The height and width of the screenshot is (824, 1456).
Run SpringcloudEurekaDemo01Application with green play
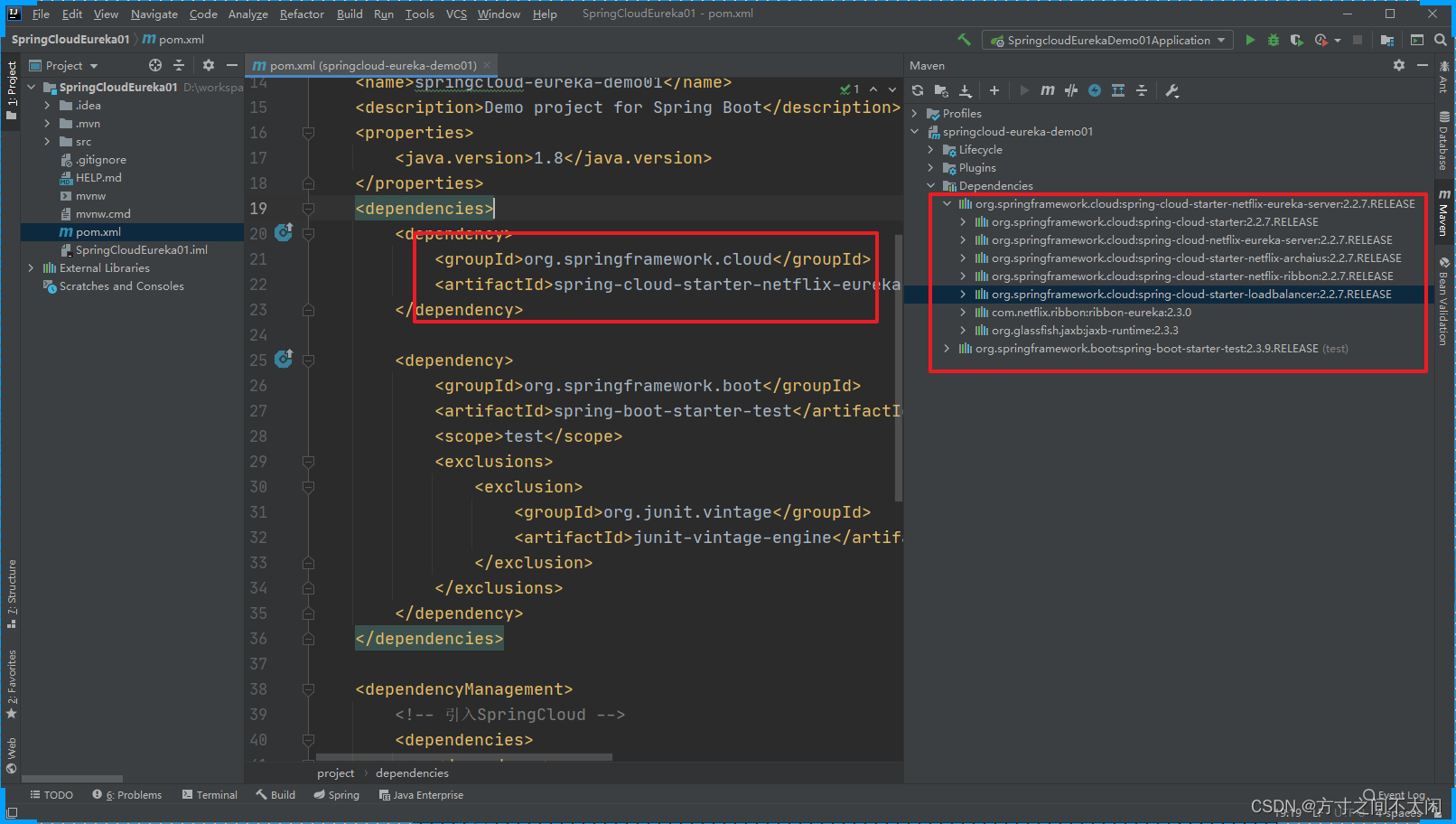[x=1250, y=40]
